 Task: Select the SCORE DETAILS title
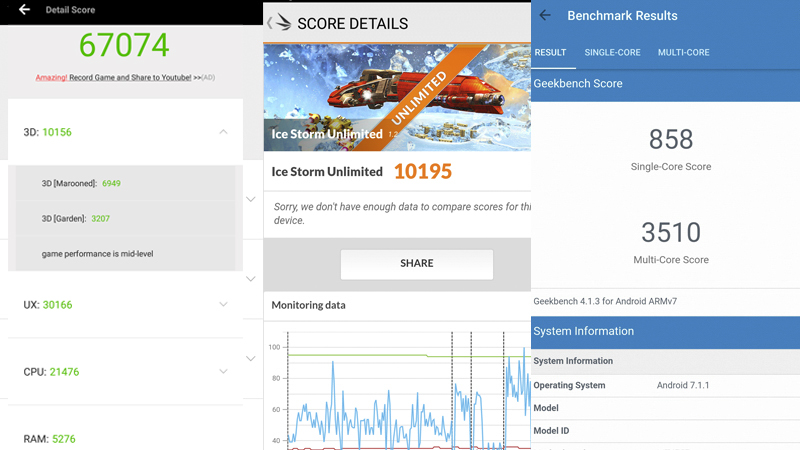[353, 23]
